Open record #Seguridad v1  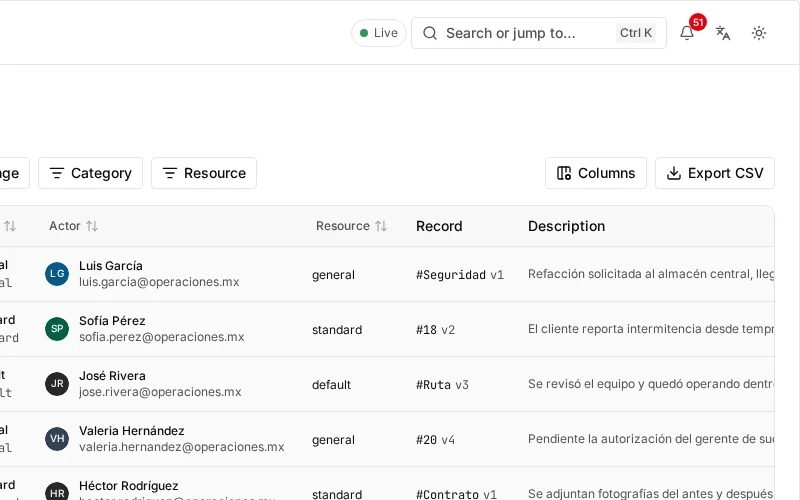click(460, 275)
